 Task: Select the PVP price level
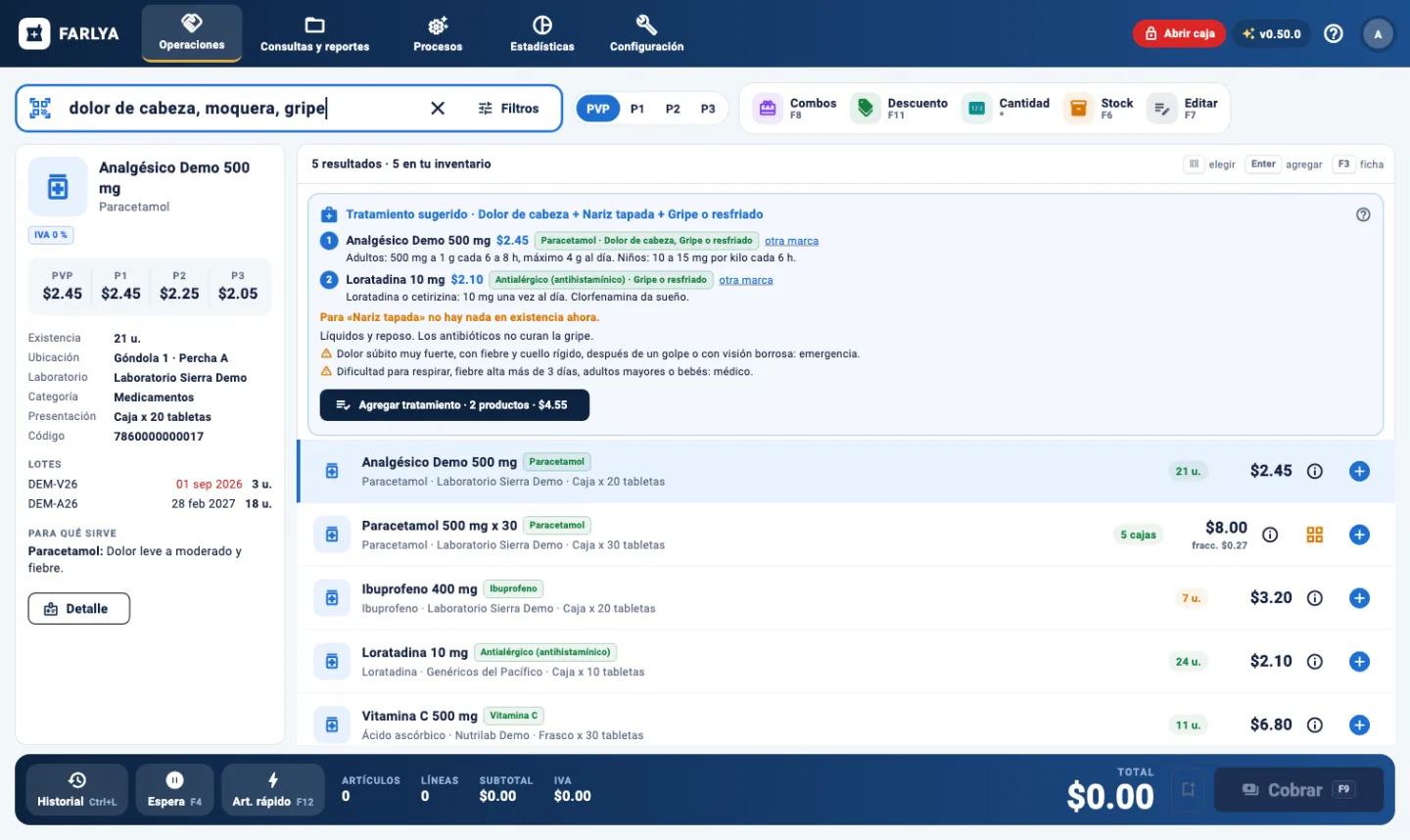click(x=598, y=109)
